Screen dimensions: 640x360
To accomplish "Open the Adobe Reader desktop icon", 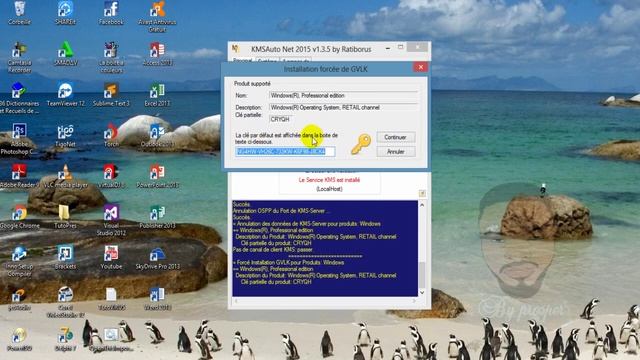I will pyautogui.click(x=19, y=176).
